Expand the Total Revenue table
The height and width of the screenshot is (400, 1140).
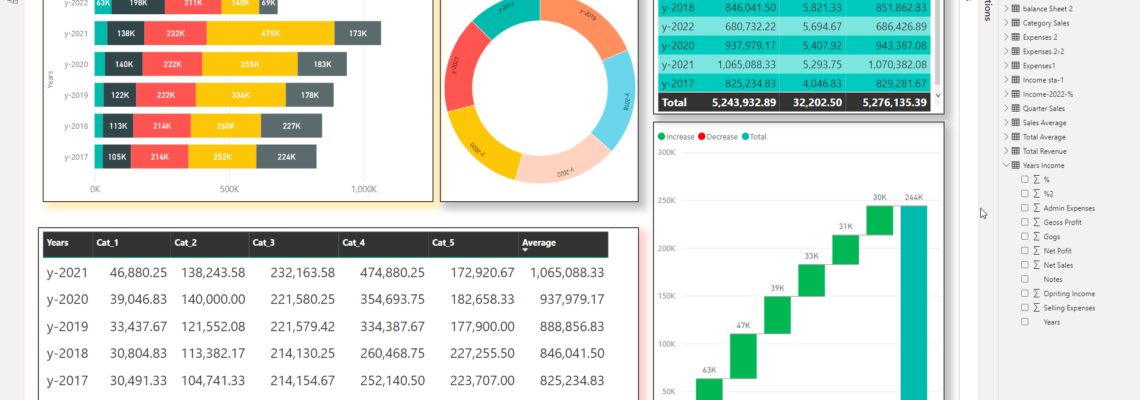click(1007, 151)
